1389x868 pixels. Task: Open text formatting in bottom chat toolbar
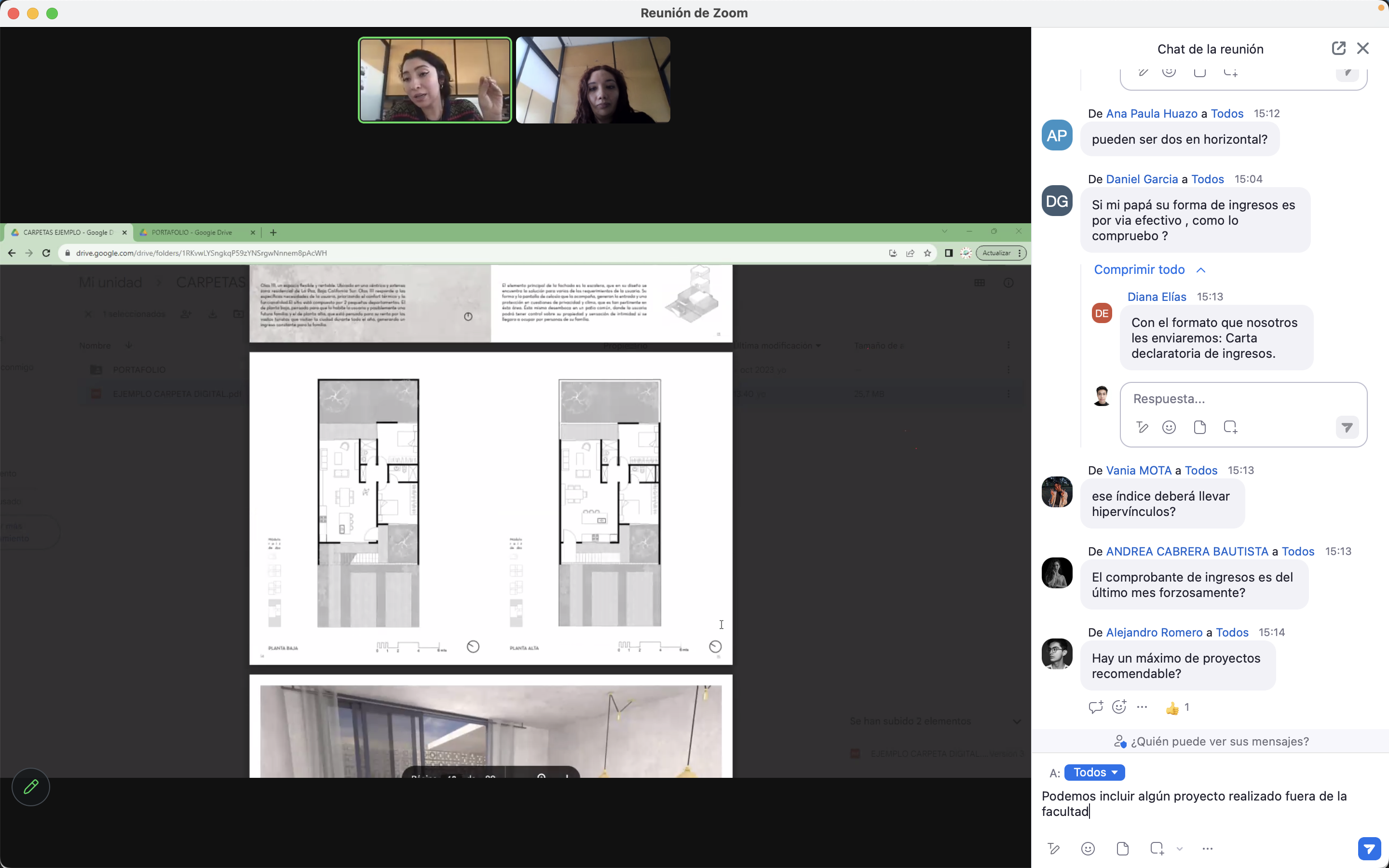pos(1053,849)
